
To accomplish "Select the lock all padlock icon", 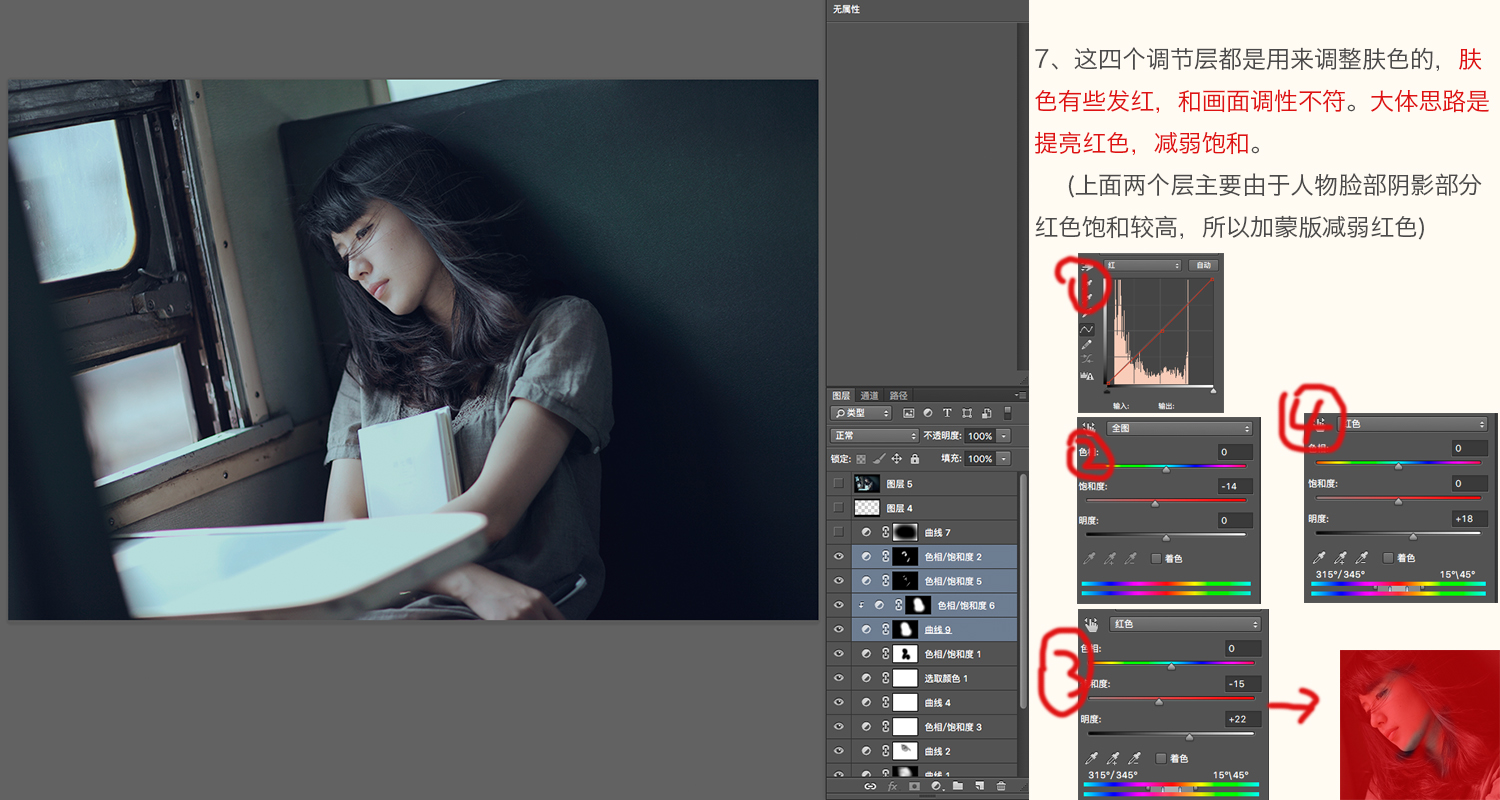I will [914, 459].
